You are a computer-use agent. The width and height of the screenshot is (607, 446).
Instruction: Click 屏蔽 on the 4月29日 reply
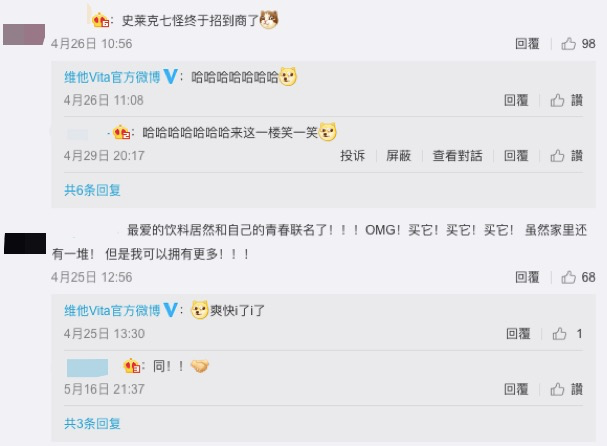(398, 156)
